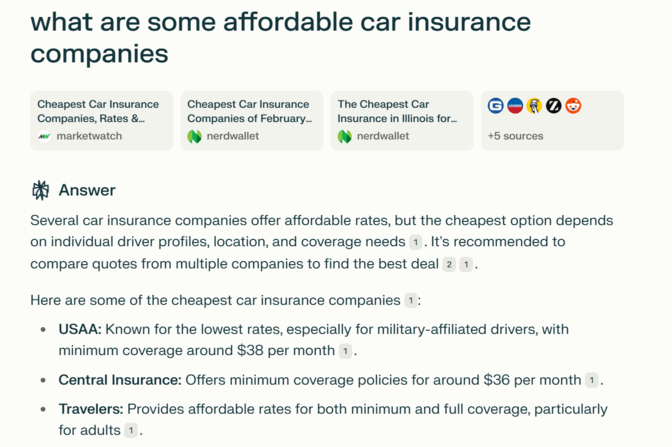The image size is (672, 447).
Task: Click the citation after "$36 per month"
Action: point(592,380)
